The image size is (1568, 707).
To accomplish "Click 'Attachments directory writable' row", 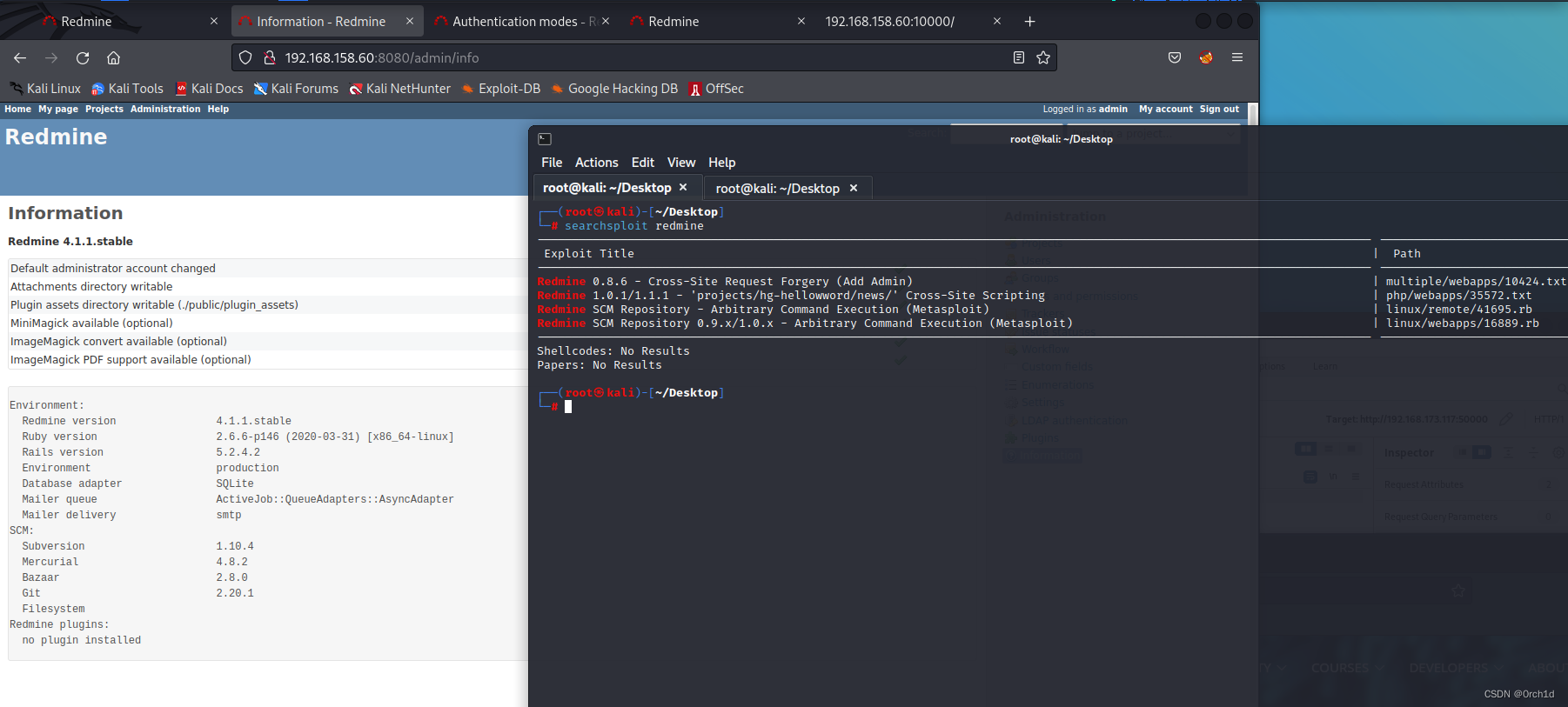I will pos(267,286).
